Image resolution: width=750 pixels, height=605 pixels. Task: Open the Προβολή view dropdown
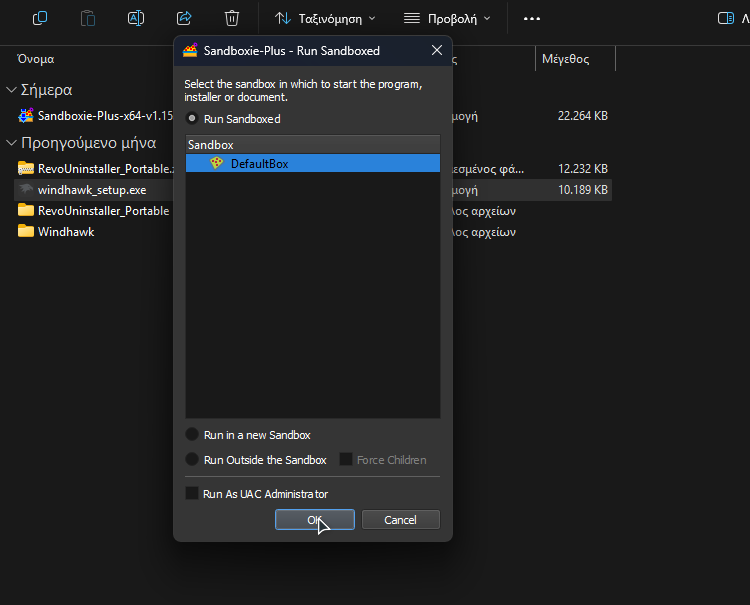(x=447, y=19)
